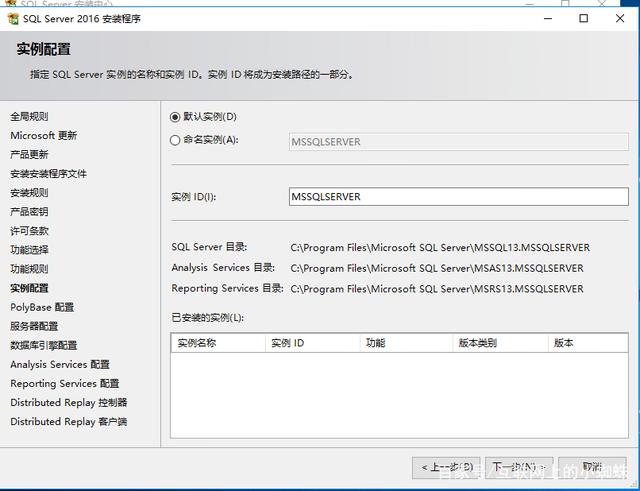Sort by 版本 column header
Viewport: 640px width, 491px height.
(x=588, y=343)
